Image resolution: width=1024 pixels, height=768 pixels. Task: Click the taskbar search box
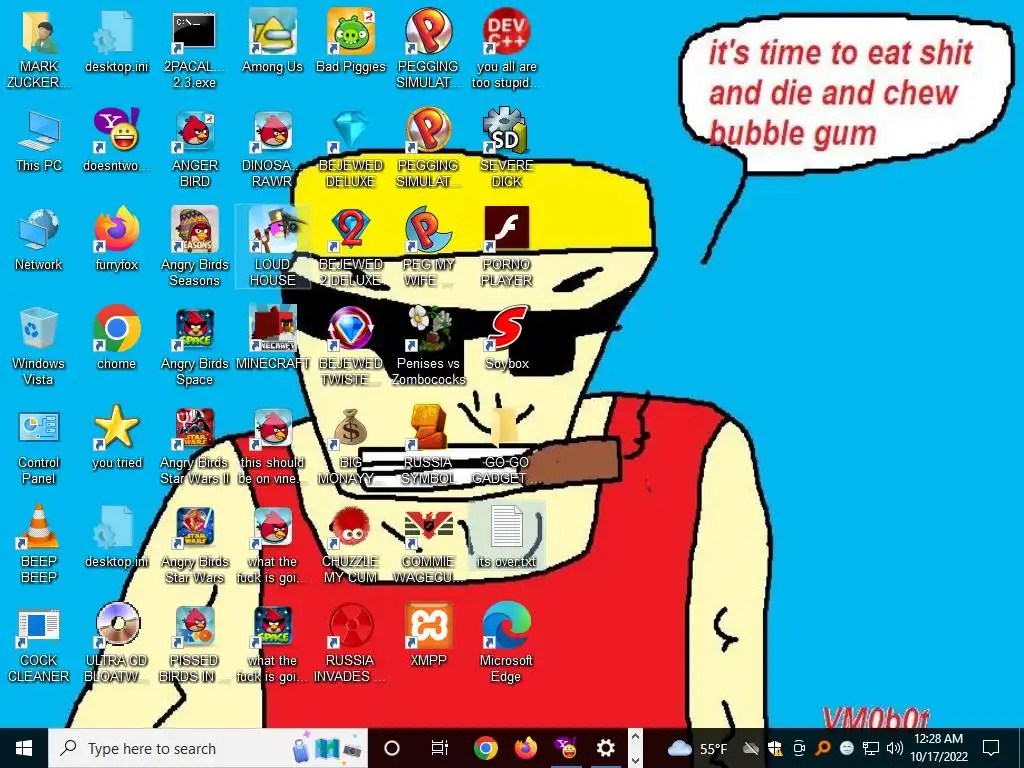[x=208, y=748]
